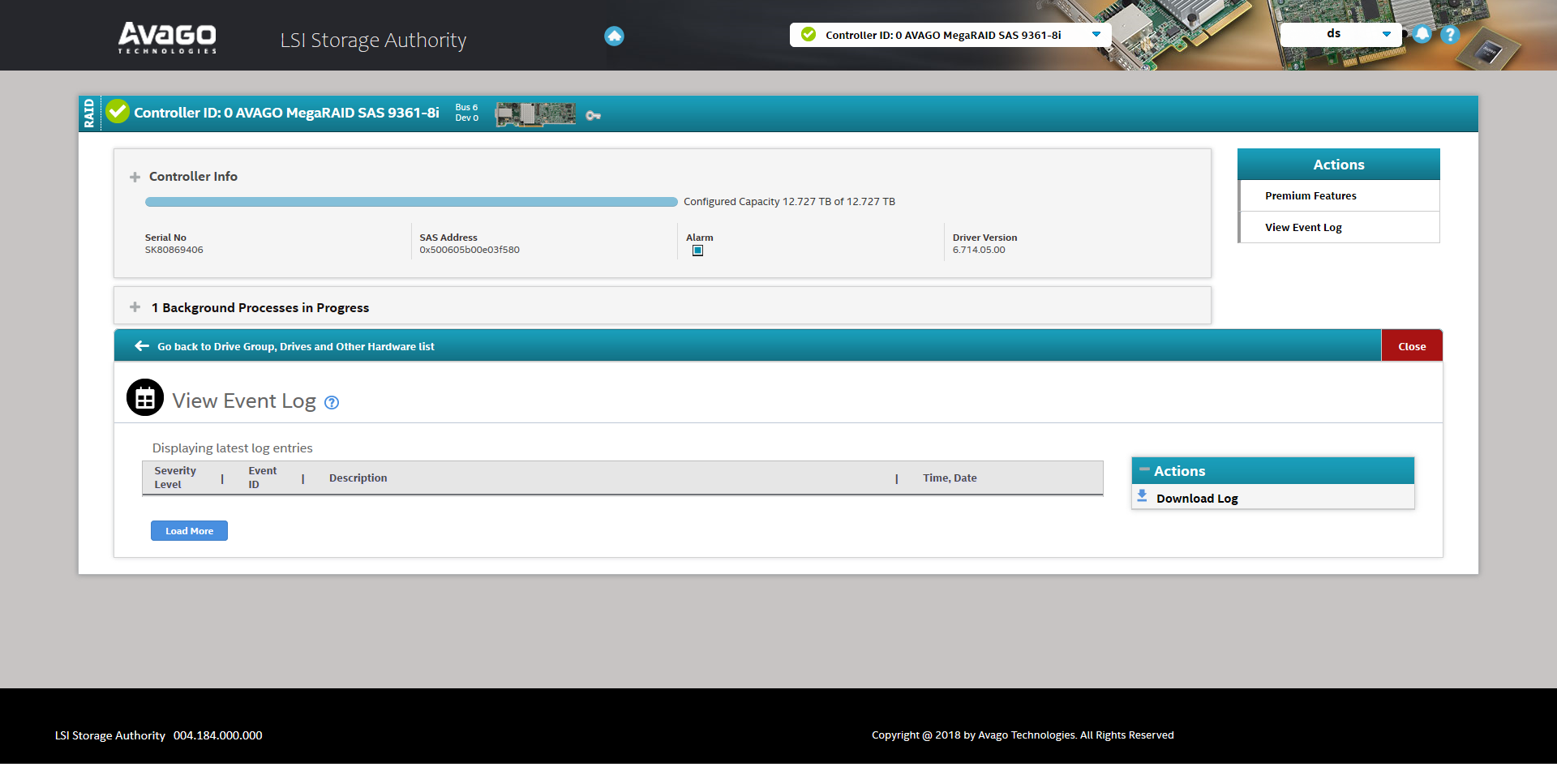Expand the Controller Info section
This screenshot has width=1557, height=784.
135,177
